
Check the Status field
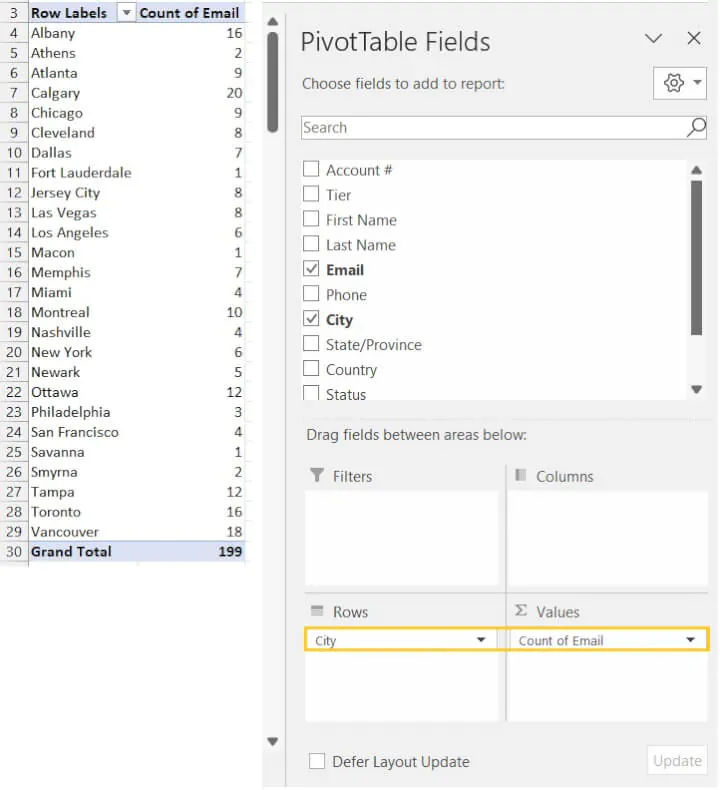click(311, 392)
